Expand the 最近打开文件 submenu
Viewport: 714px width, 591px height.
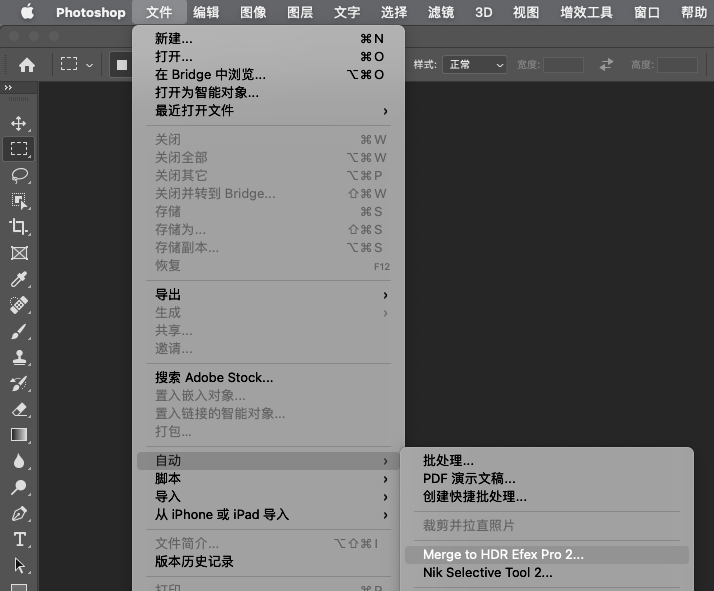268,111
